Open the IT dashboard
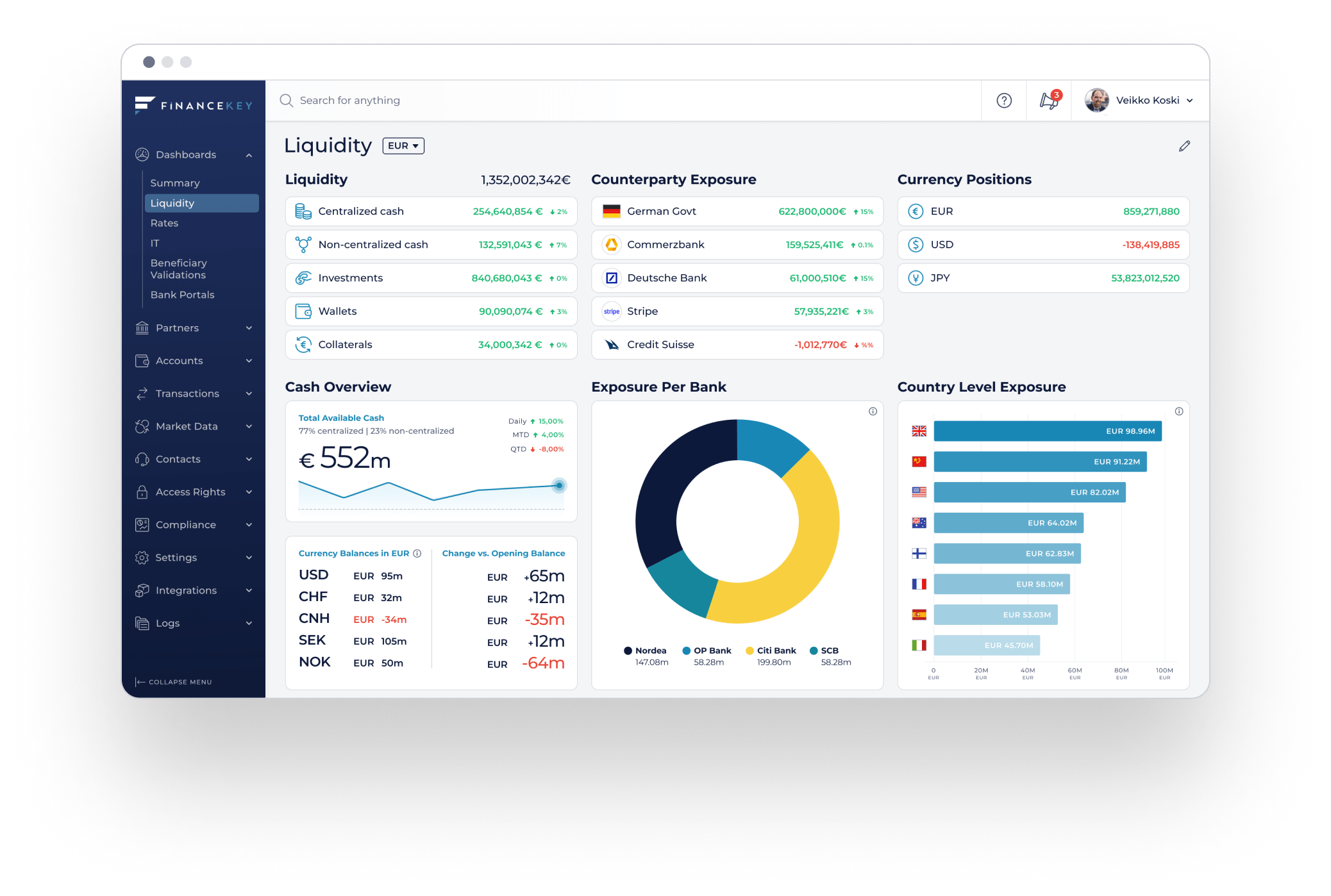The image size is (1331, 896). [155, 243]
